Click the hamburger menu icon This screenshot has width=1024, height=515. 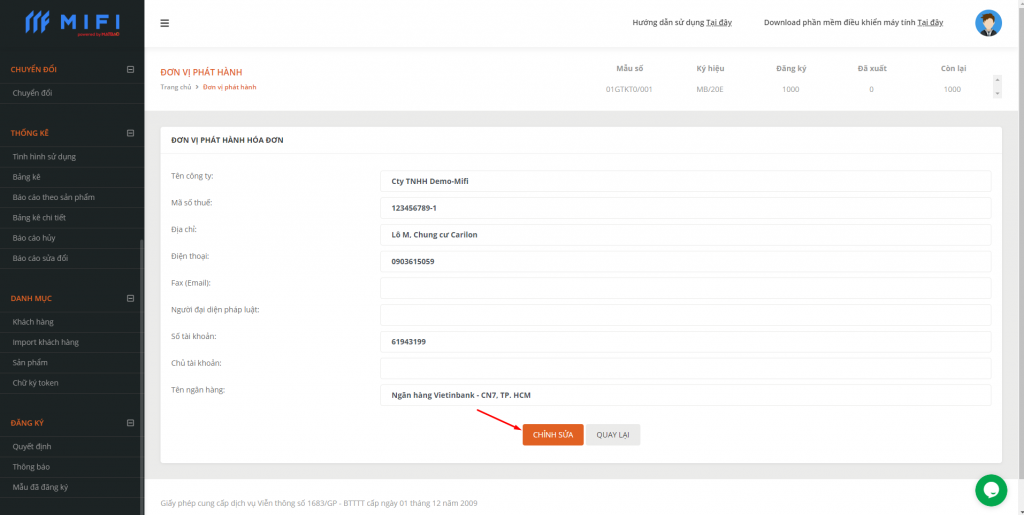point(165,23)
